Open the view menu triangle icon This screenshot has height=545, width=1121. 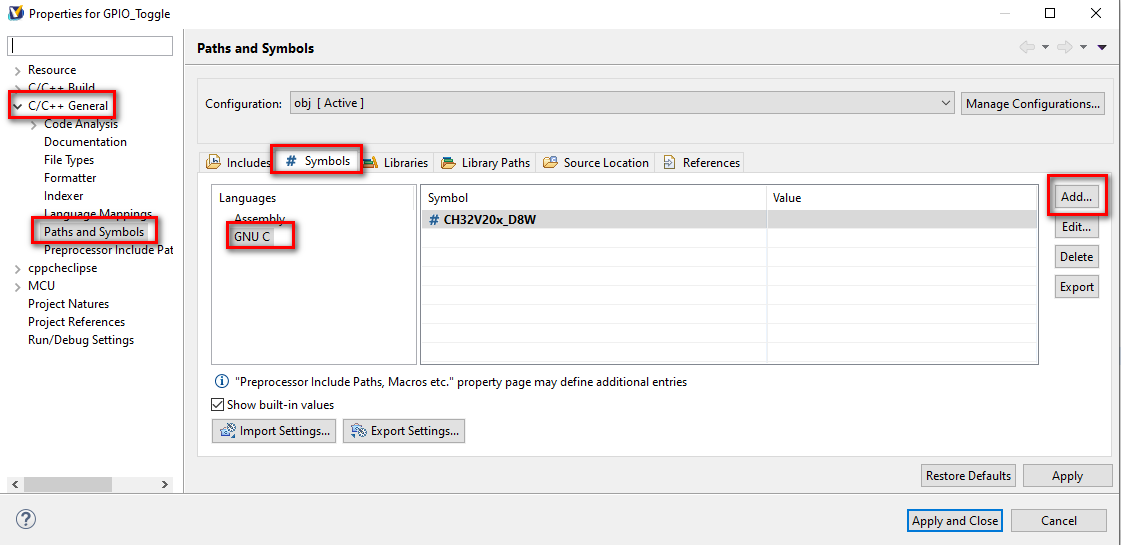(x=1102, y=47)
